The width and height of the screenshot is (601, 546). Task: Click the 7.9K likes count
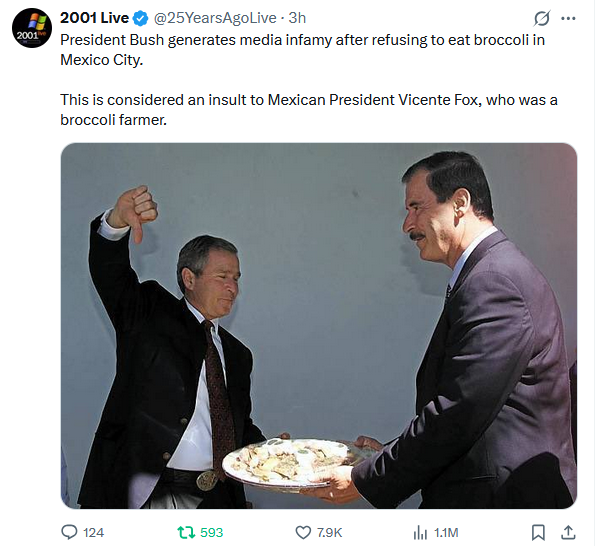tap(332, 532)
